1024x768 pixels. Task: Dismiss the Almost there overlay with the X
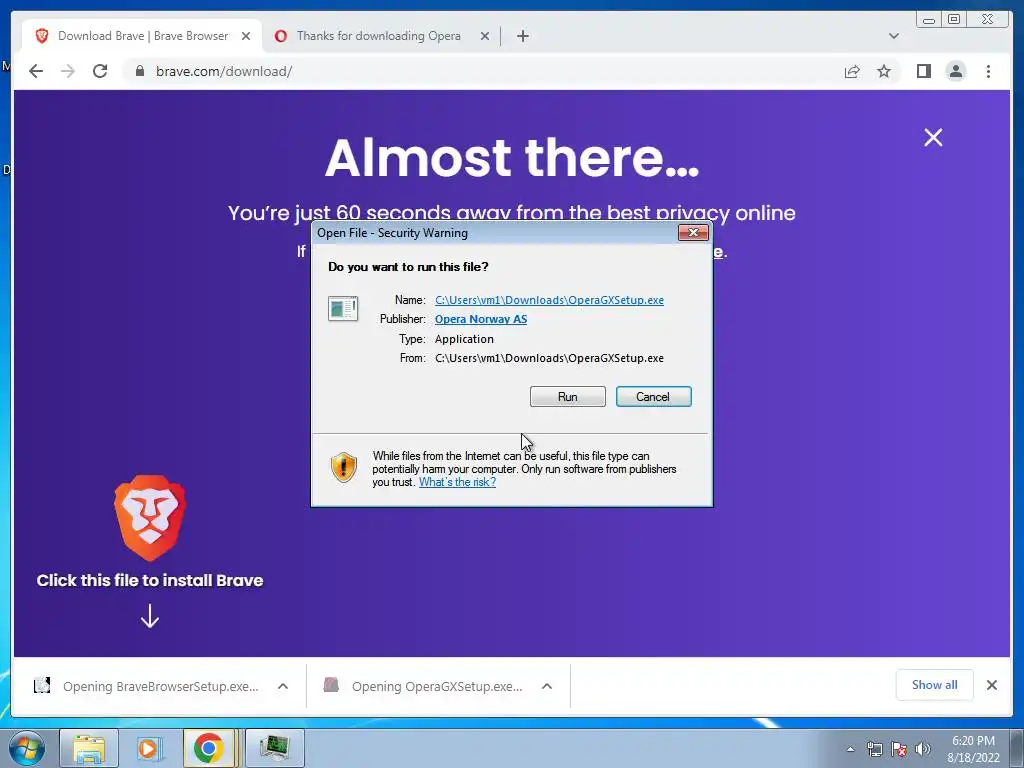(933, 137)
